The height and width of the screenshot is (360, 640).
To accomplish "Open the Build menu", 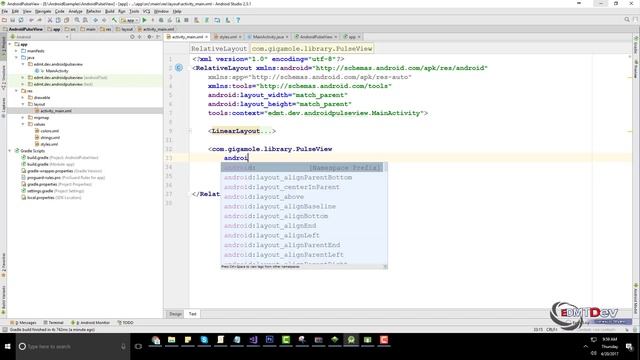I will pos(109,11).
